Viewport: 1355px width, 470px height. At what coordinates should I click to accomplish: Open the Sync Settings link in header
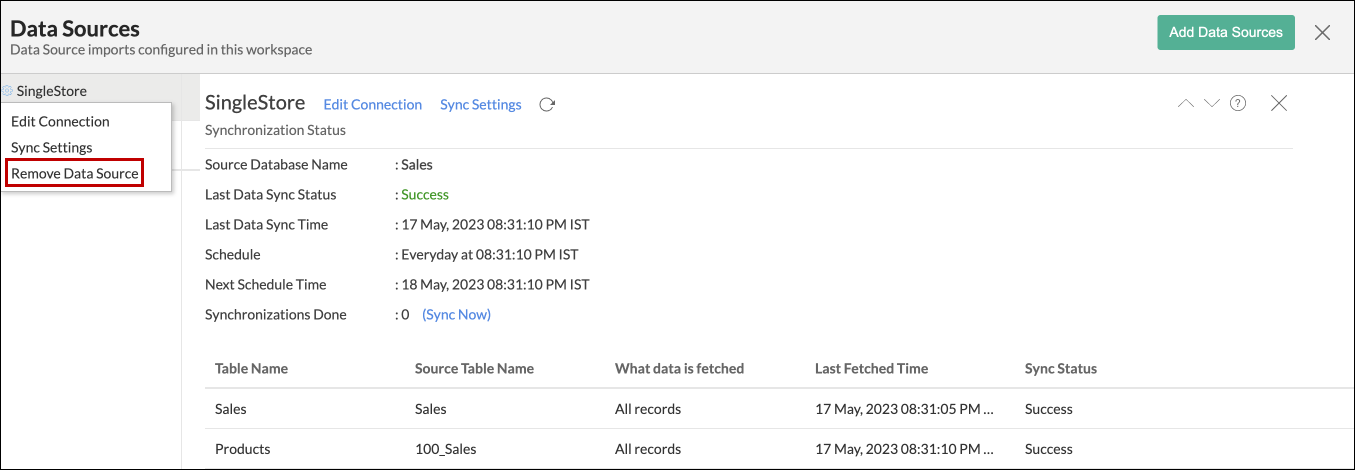pyautogui.click(x=480, y=105)
